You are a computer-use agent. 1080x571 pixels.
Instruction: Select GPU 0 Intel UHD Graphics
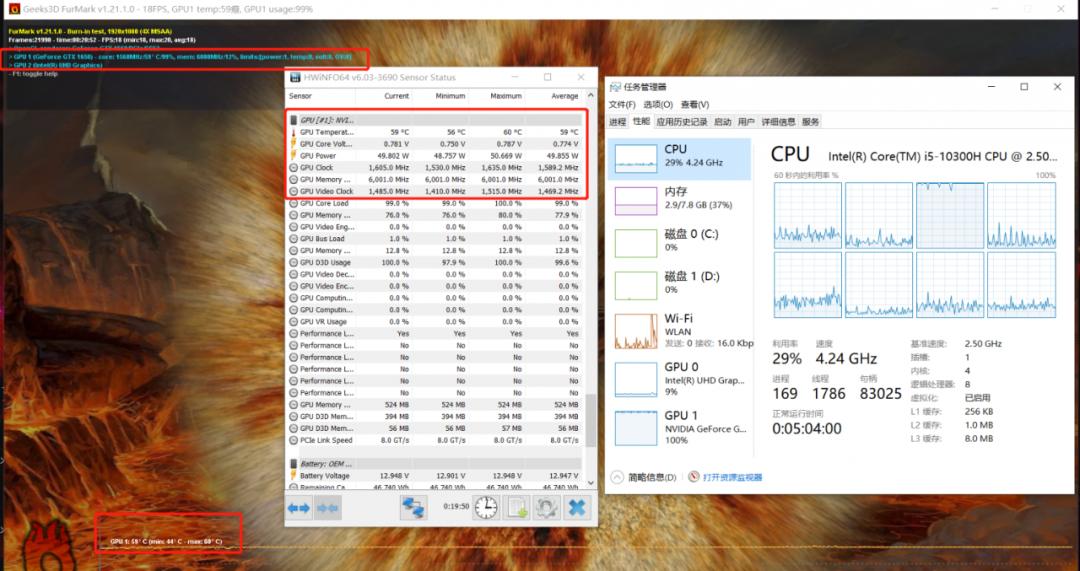[679, 378]
